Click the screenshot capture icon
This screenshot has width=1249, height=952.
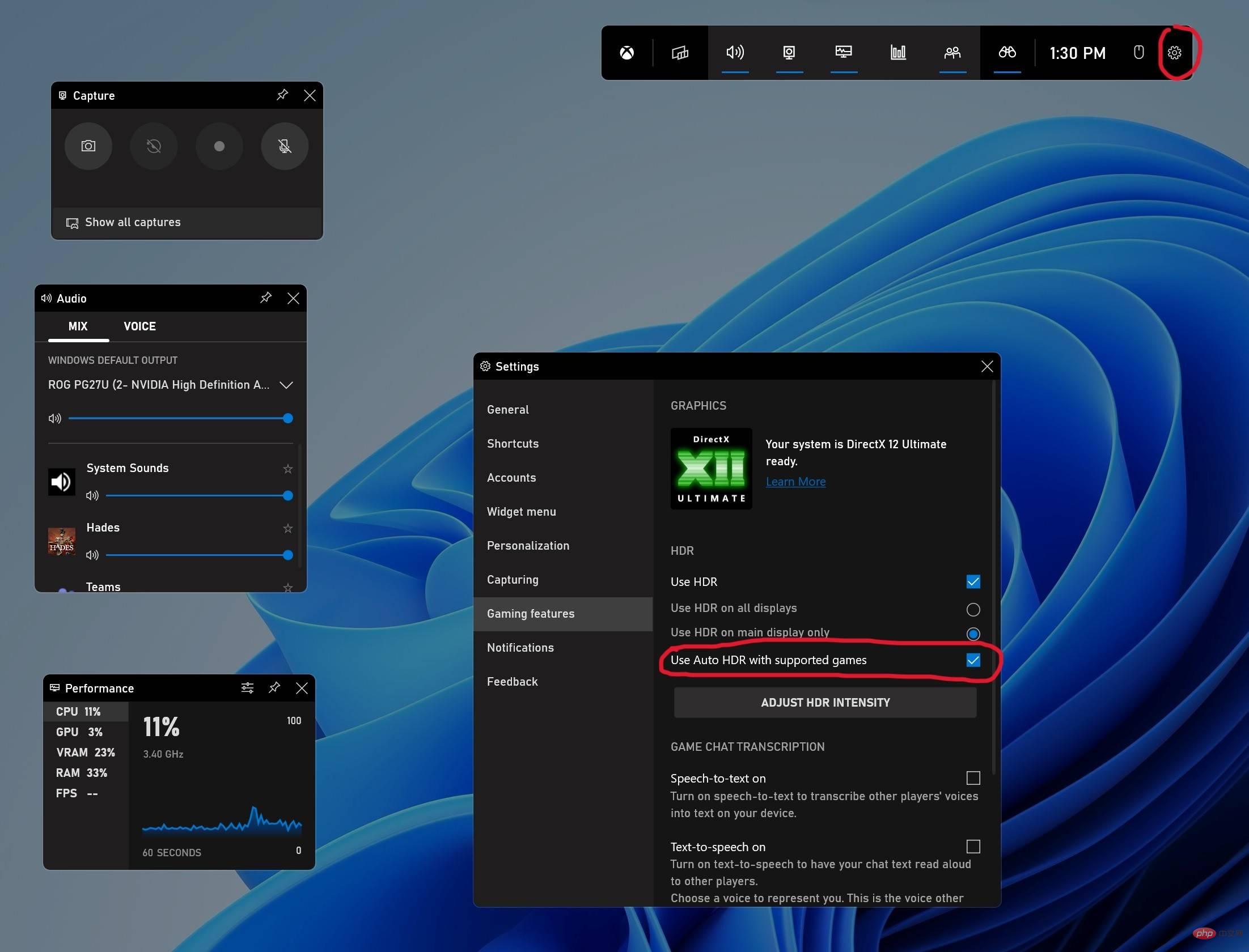[89, 145]
